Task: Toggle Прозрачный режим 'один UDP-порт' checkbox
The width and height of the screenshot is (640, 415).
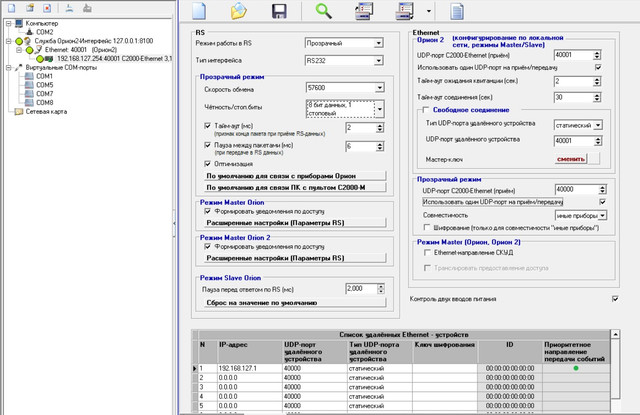Action: pyautogui.click(x=602, y=202)
